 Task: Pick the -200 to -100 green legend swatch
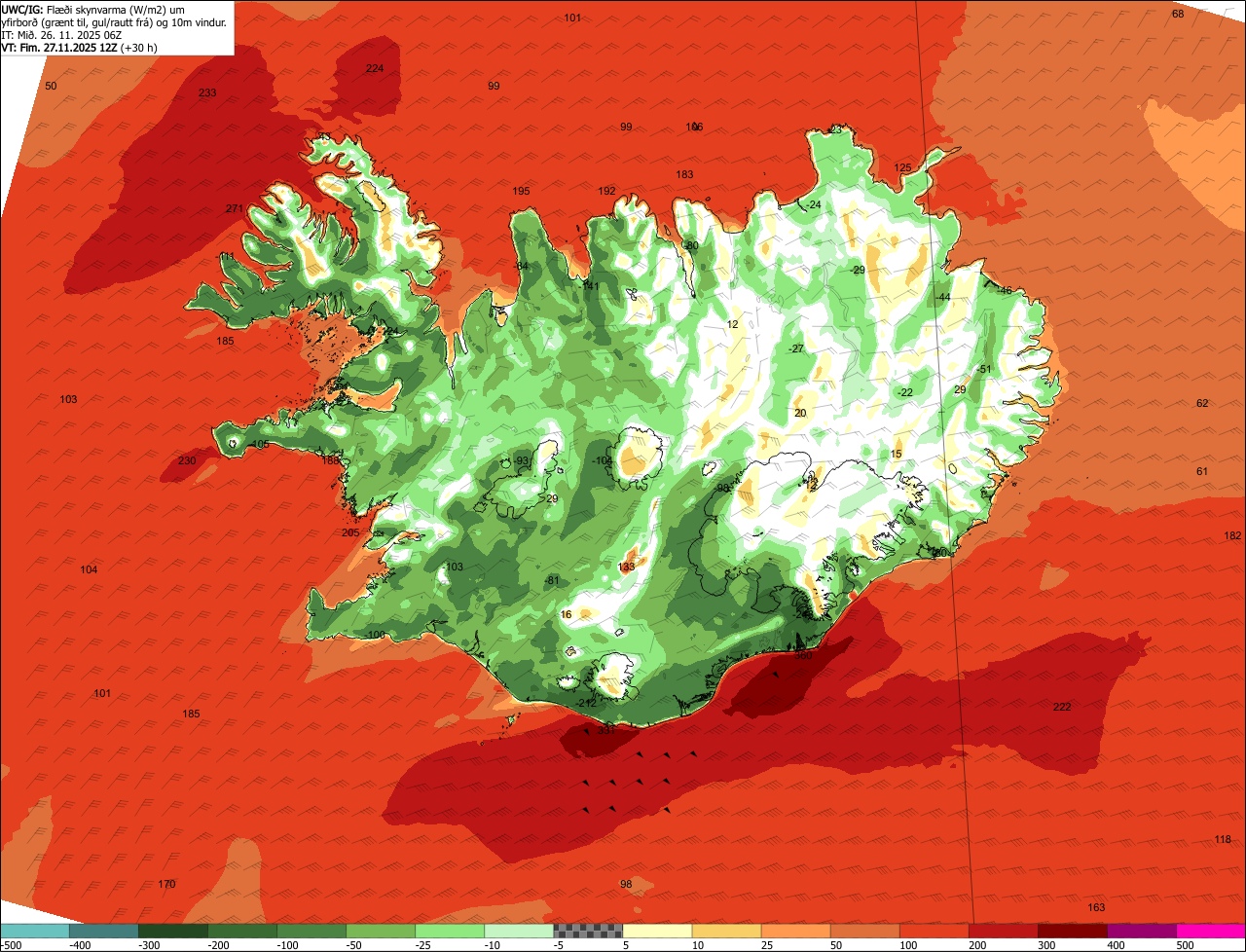tap(242, 931)
